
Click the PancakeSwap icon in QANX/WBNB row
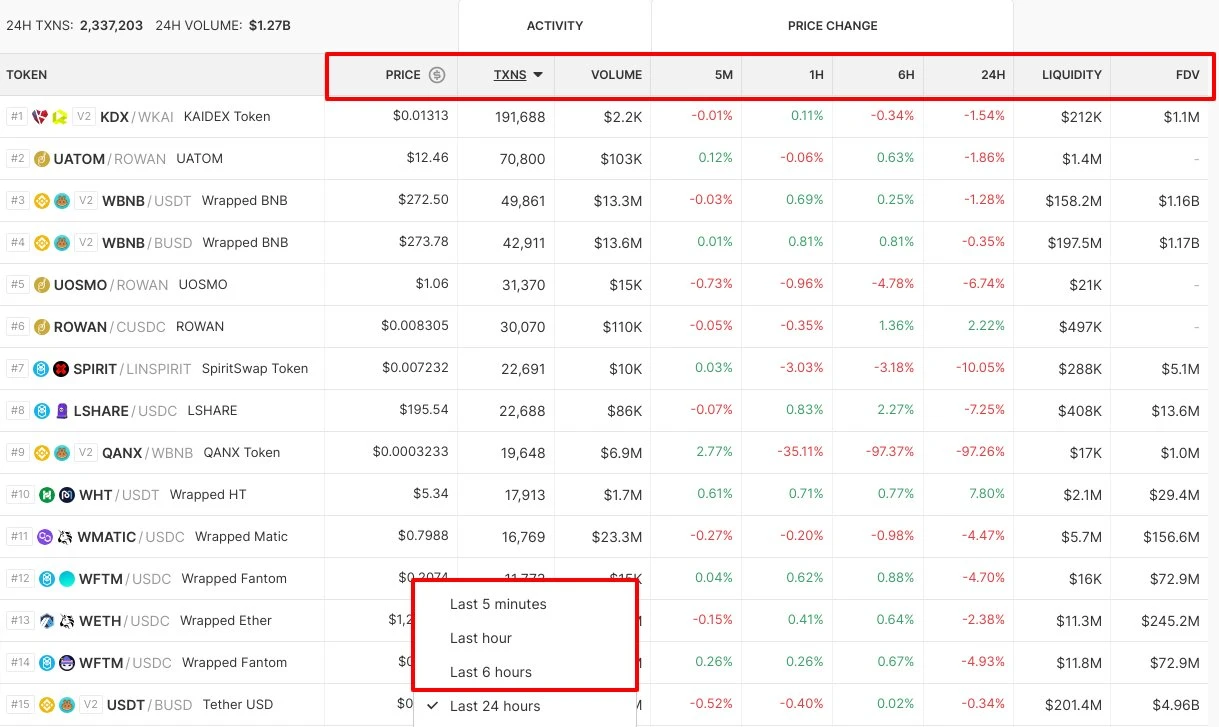pyautogui.click(x=61, y=453)
